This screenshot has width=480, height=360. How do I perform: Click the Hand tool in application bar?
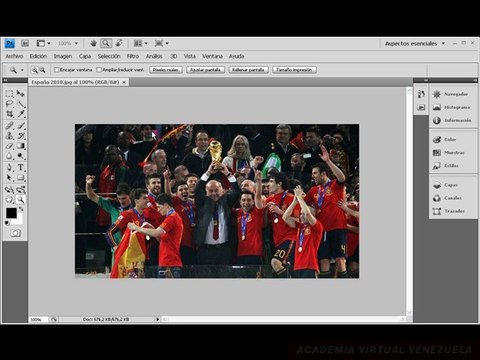tap(94, 43)
